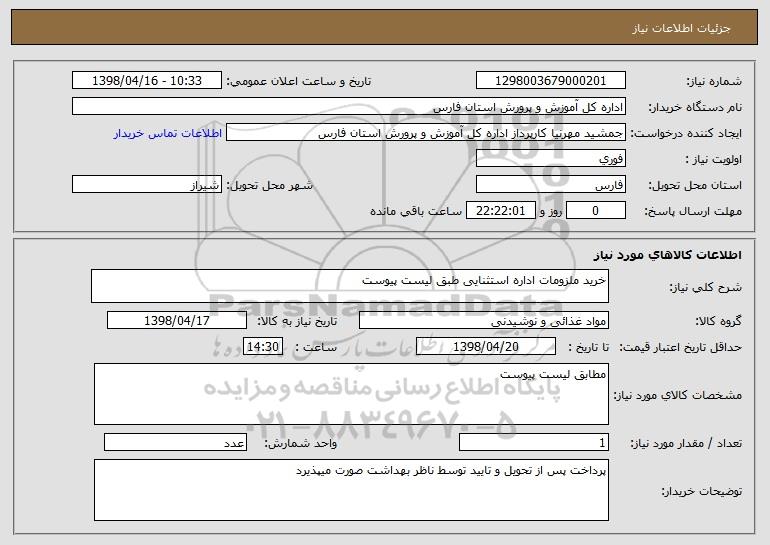Click the label نام دستگاه خریدار

(695, 108)
